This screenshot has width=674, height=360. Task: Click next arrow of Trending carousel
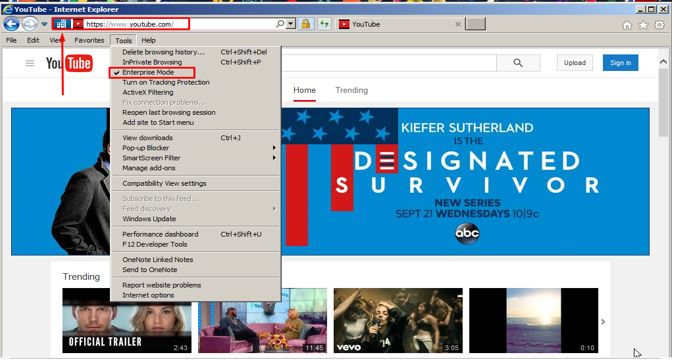603,321
